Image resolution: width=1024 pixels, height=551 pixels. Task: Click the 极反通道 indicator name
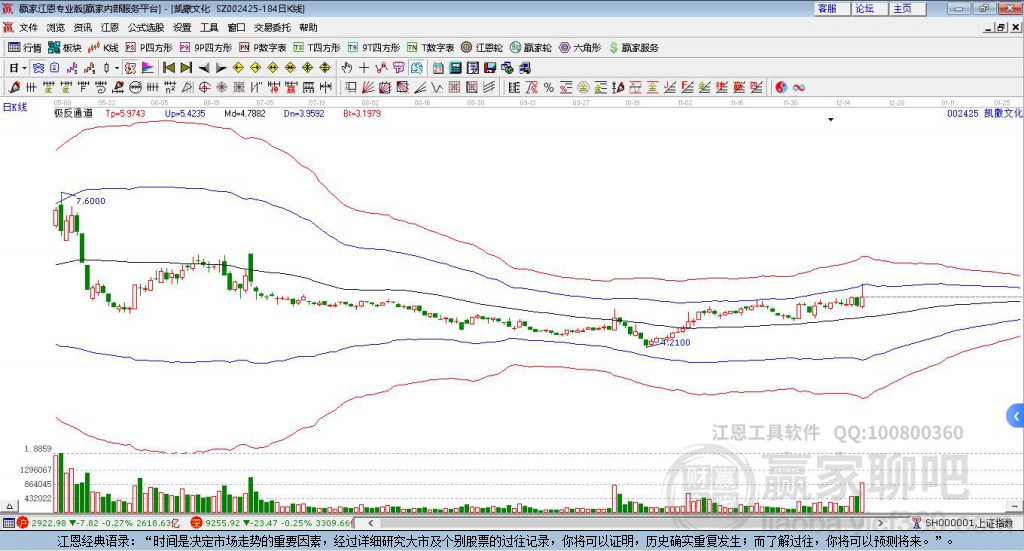point(73,113)
